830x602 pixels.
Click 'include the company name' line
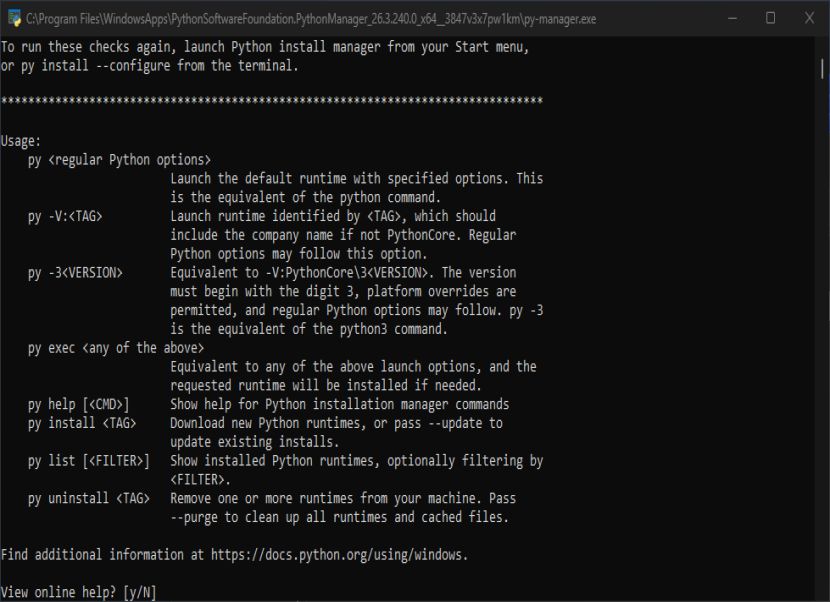point(343,235)
